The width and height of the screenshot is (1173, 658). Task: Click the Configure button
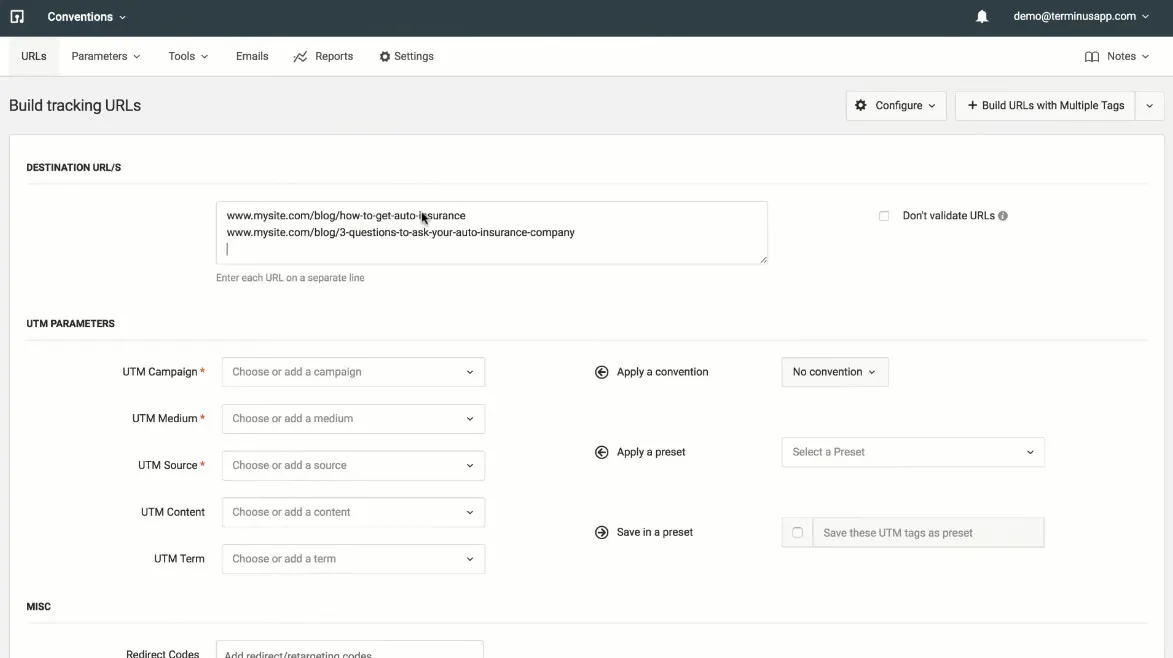(x=896, y=106)
